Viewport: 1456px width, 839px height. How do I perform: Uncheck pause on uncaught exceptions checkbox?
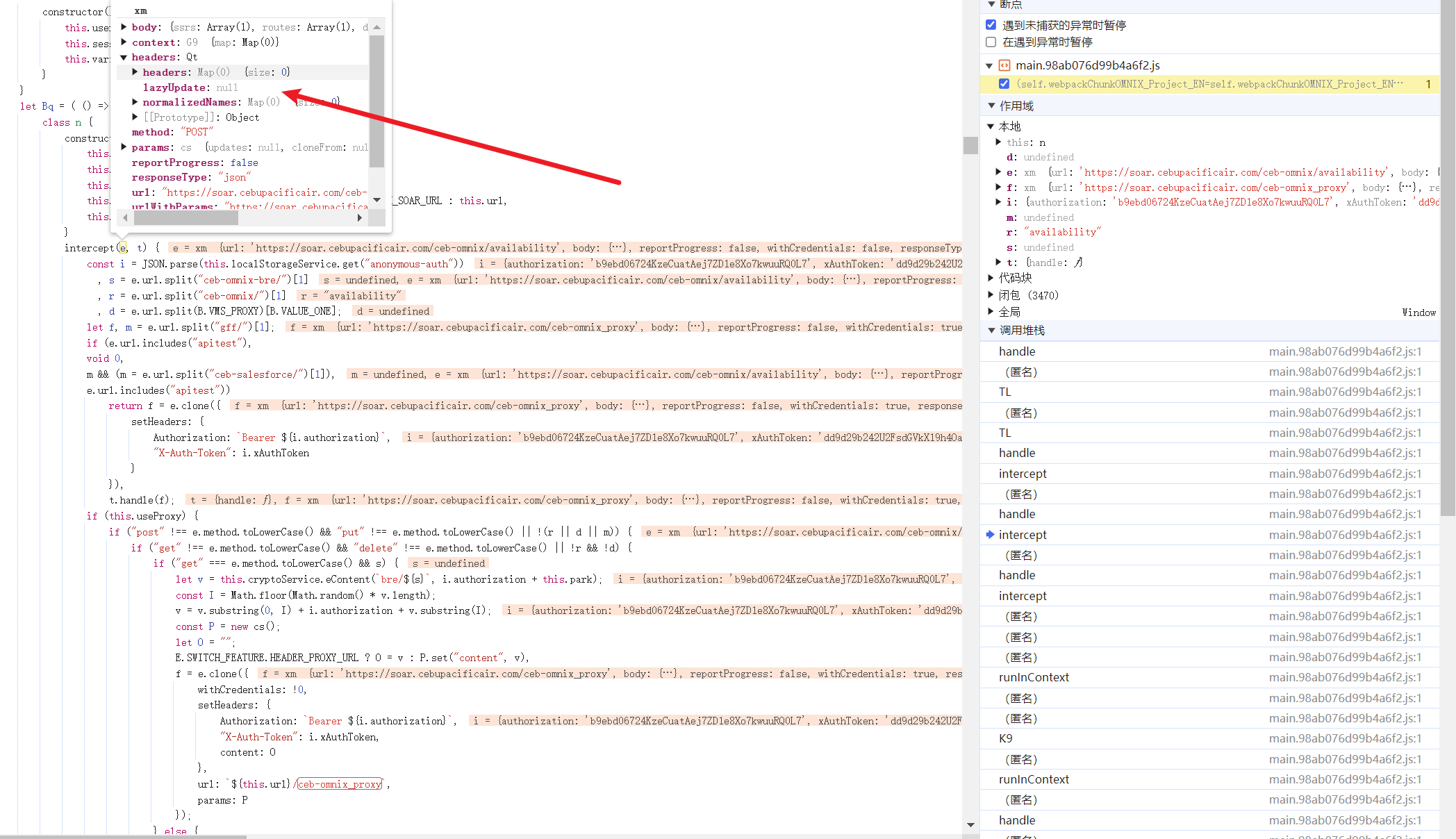pos(991,25)
